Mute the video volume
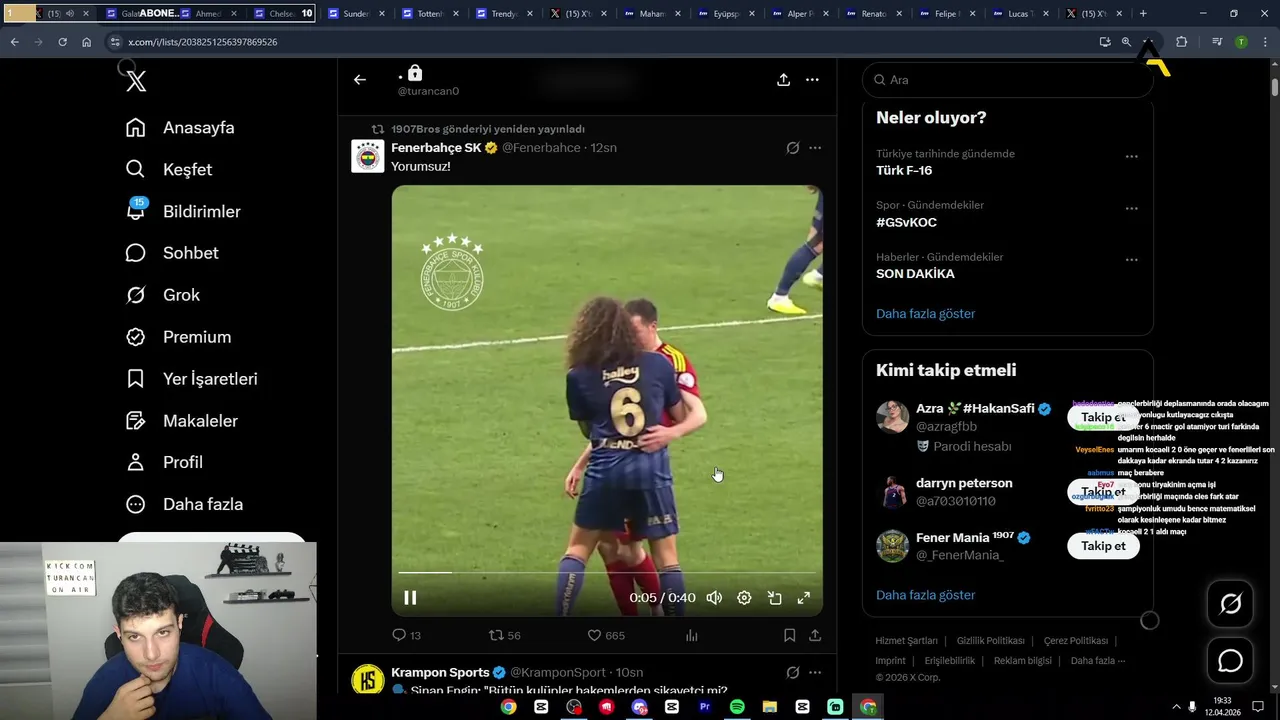Viewport: 1280px width, 720px height. (x=714, y=598)
